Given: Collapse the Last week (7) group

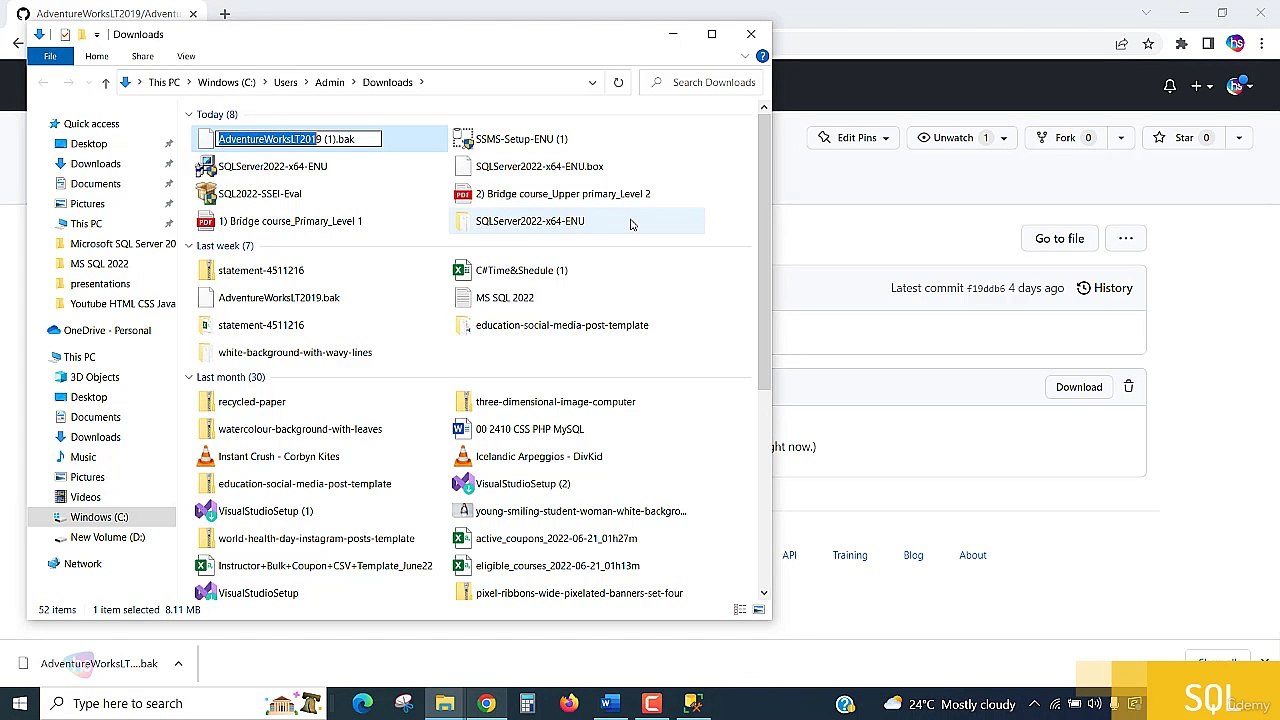Looking at the screenshot, I should [188, 246].
